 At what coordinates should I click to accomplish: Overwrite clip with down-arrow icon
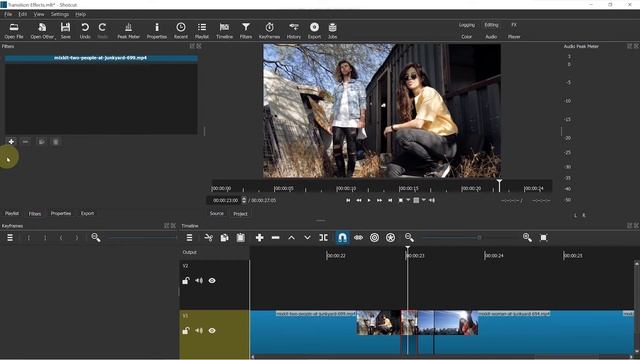(307, 238)
